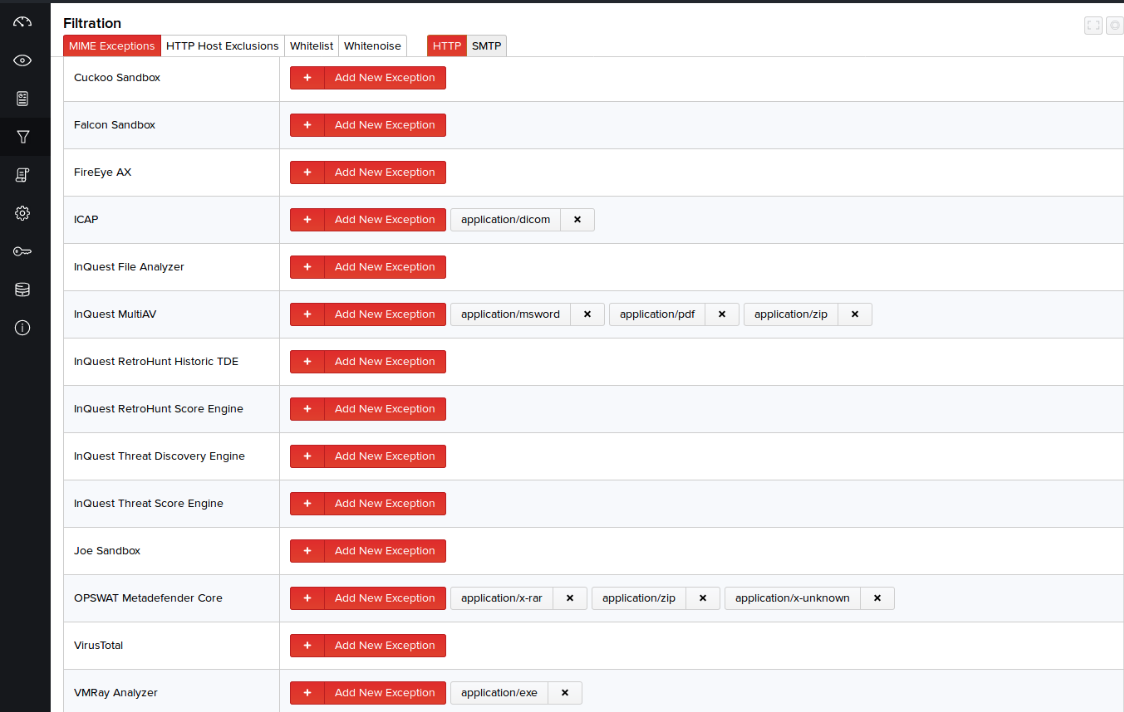Click the ICAP row name
This screenshot has width=1124, height=712.
point(86,219)
